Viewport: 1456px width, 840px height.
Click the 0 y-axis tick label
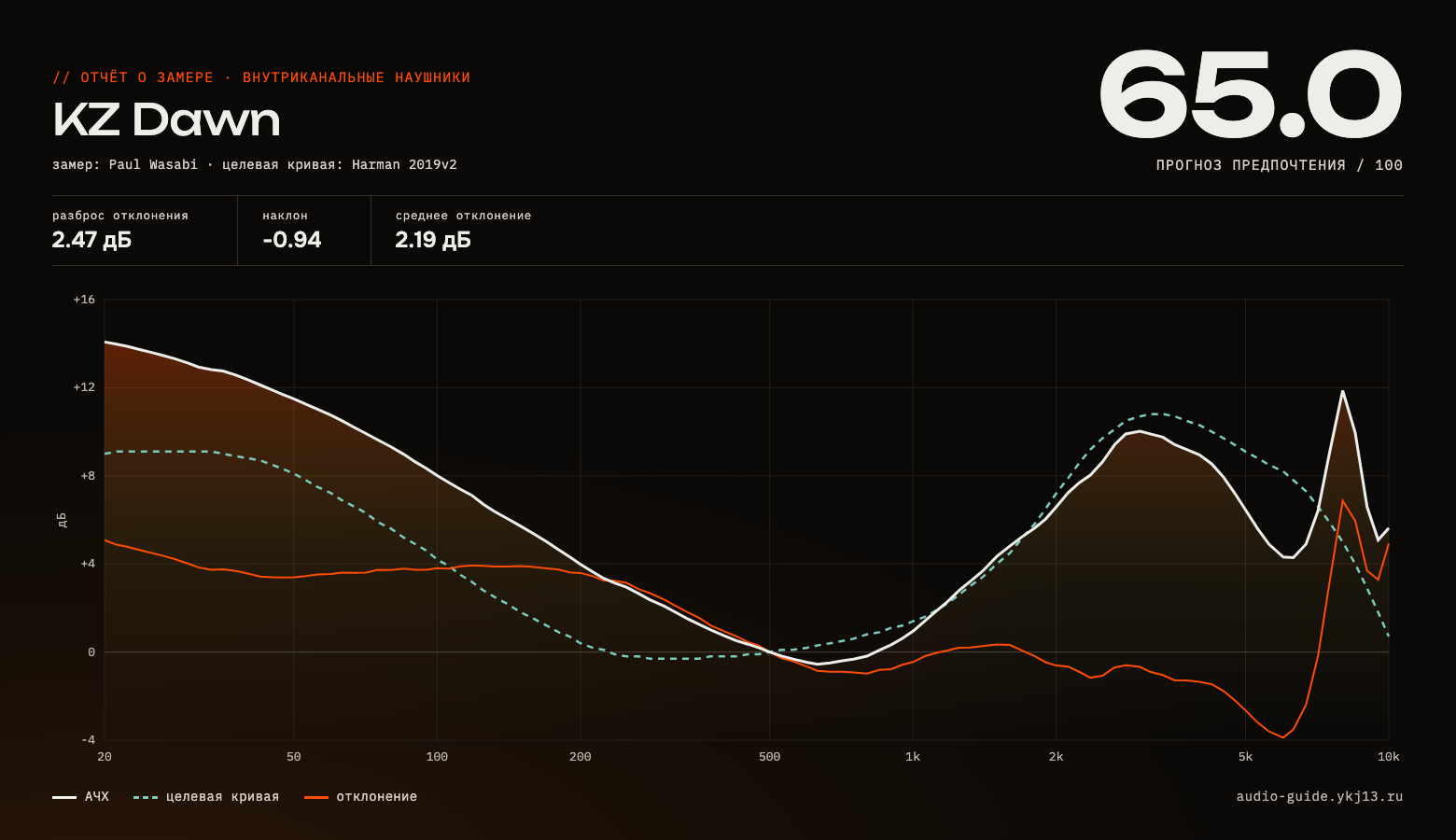91,652
